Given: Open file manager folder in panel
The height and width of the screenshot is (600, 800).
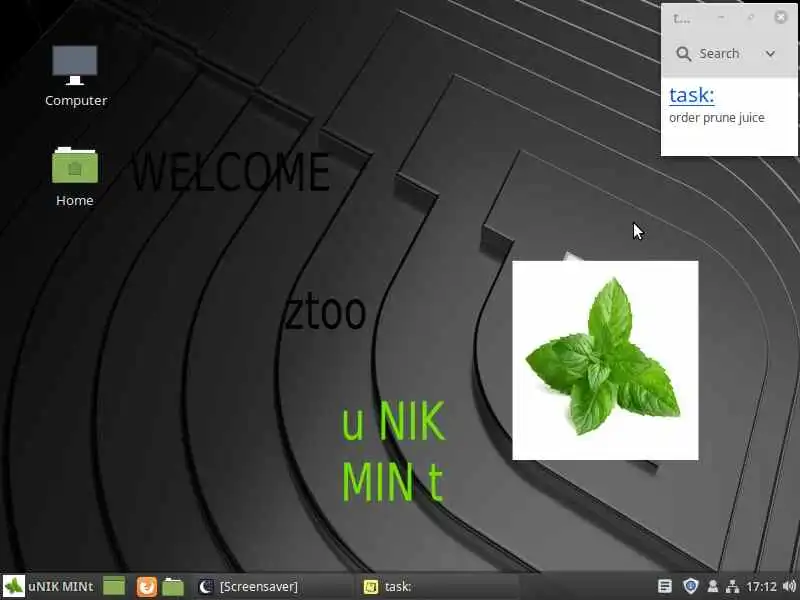Looking at the screenshot, I should pyautogui.click(x=173, y=586).
